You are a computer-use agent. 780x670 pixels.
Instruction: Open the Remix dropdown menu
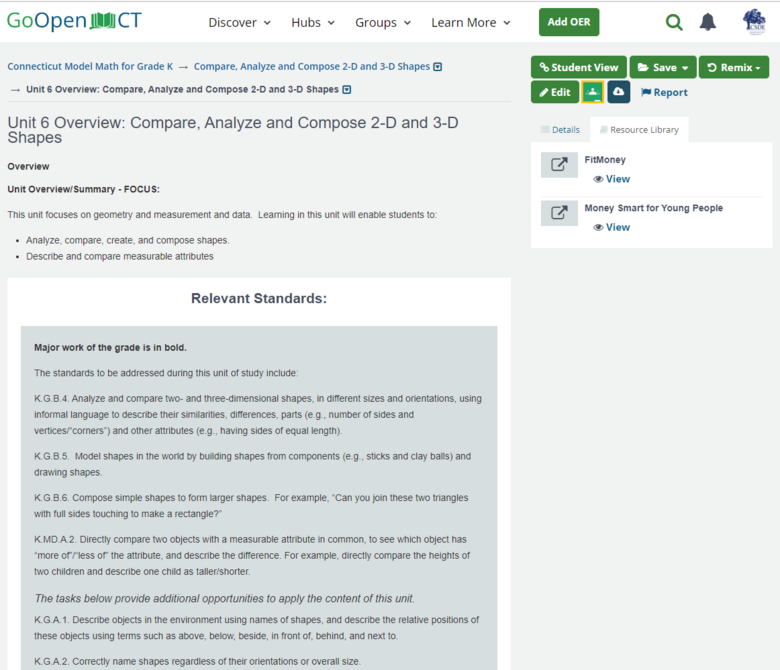click(x=733, y=67)
